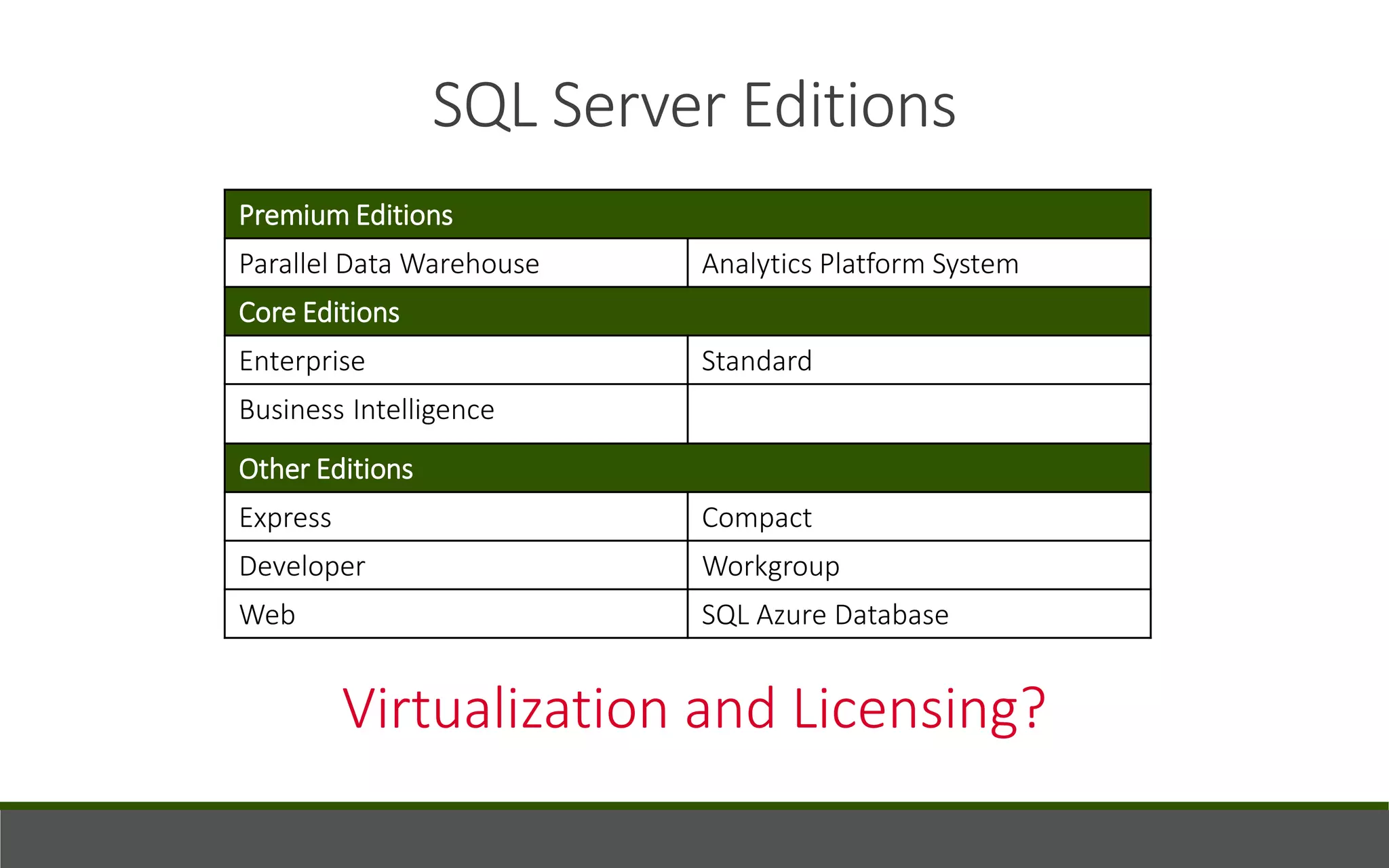The image size is (1389, 868).
Task: Select the 'Business Intelligence' cell
Action: coord(456,414)
